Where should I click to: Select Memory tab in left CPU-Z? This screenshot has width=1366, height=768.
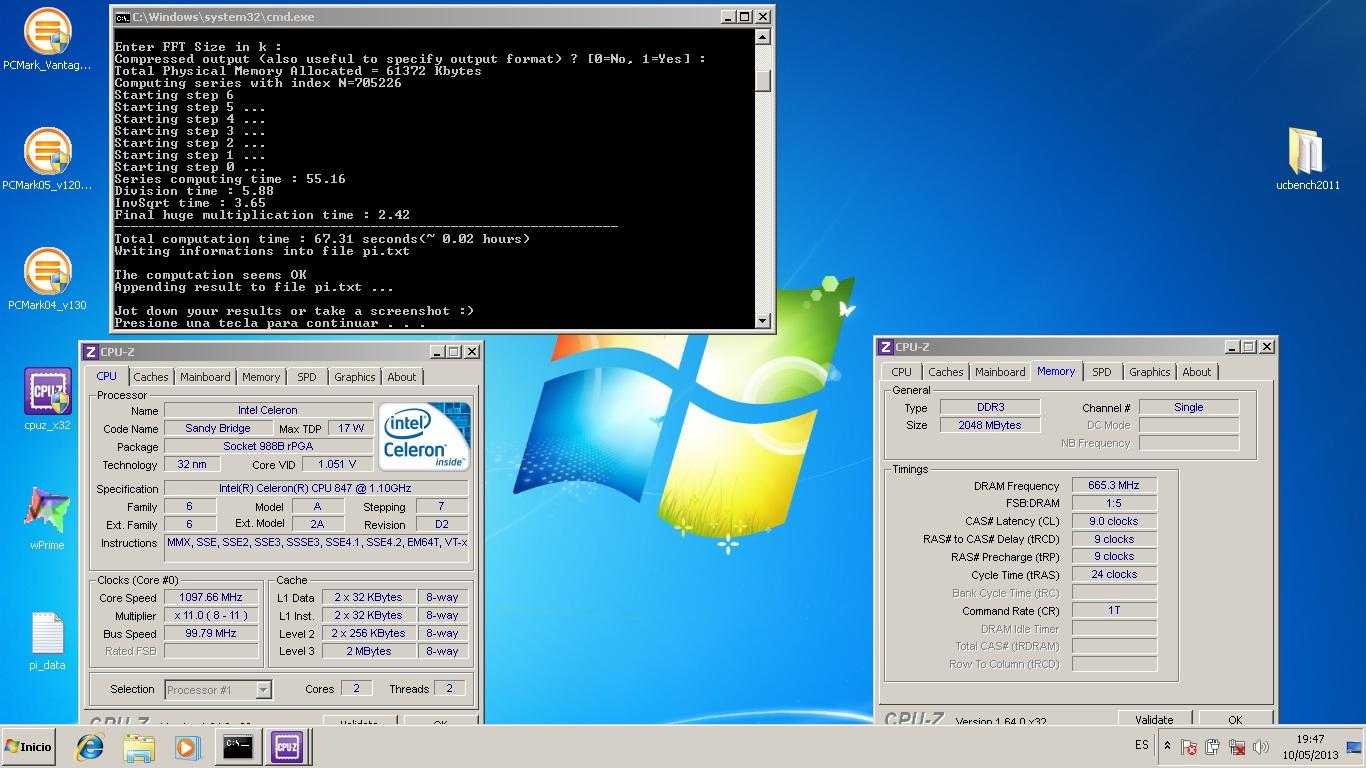[261, 377]
